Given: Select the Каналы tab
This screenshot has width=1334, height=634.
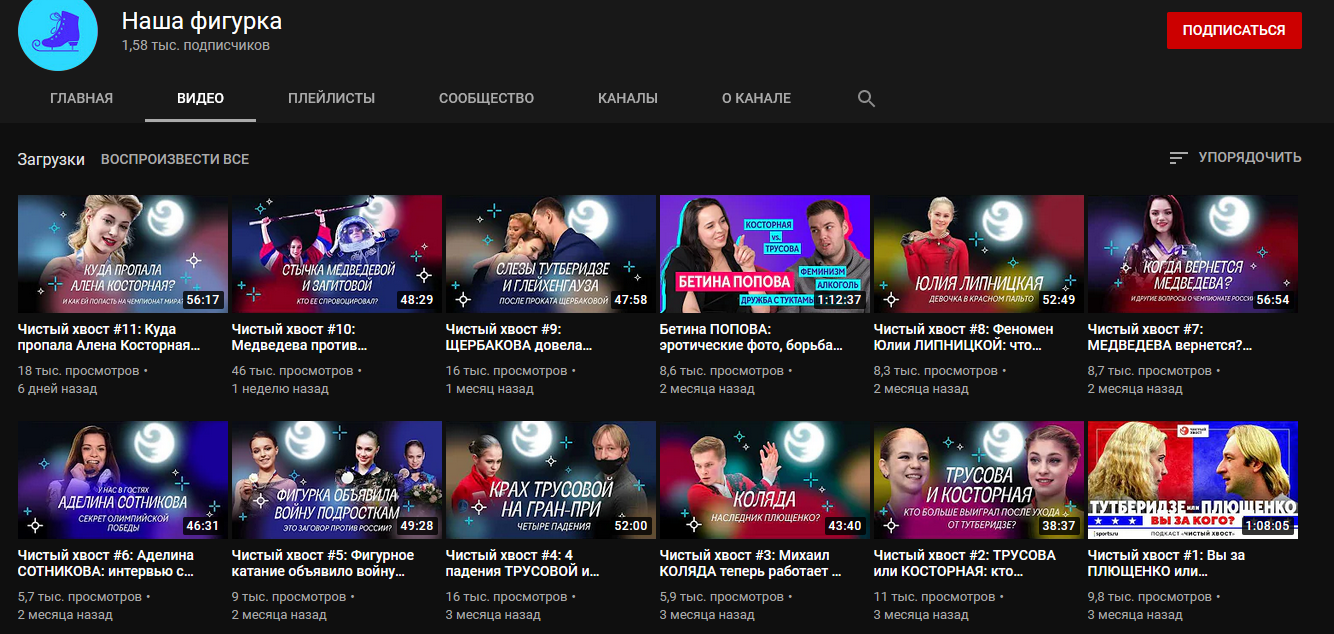Looking at the screenshot, I should (x=628, y=98).
